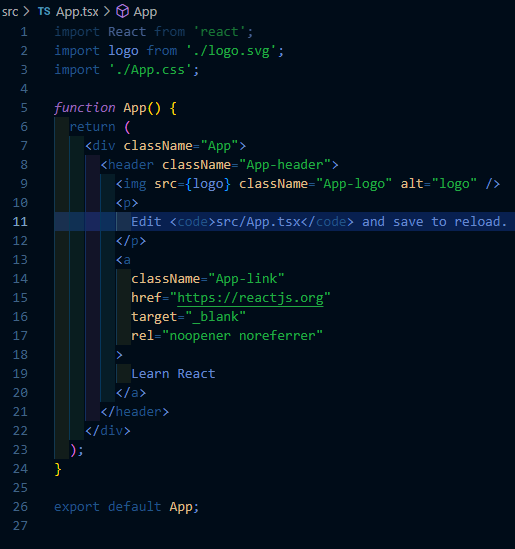Open the App.tsx breadcrumb item
The image size is (515, 549).
tap(77, 12)
